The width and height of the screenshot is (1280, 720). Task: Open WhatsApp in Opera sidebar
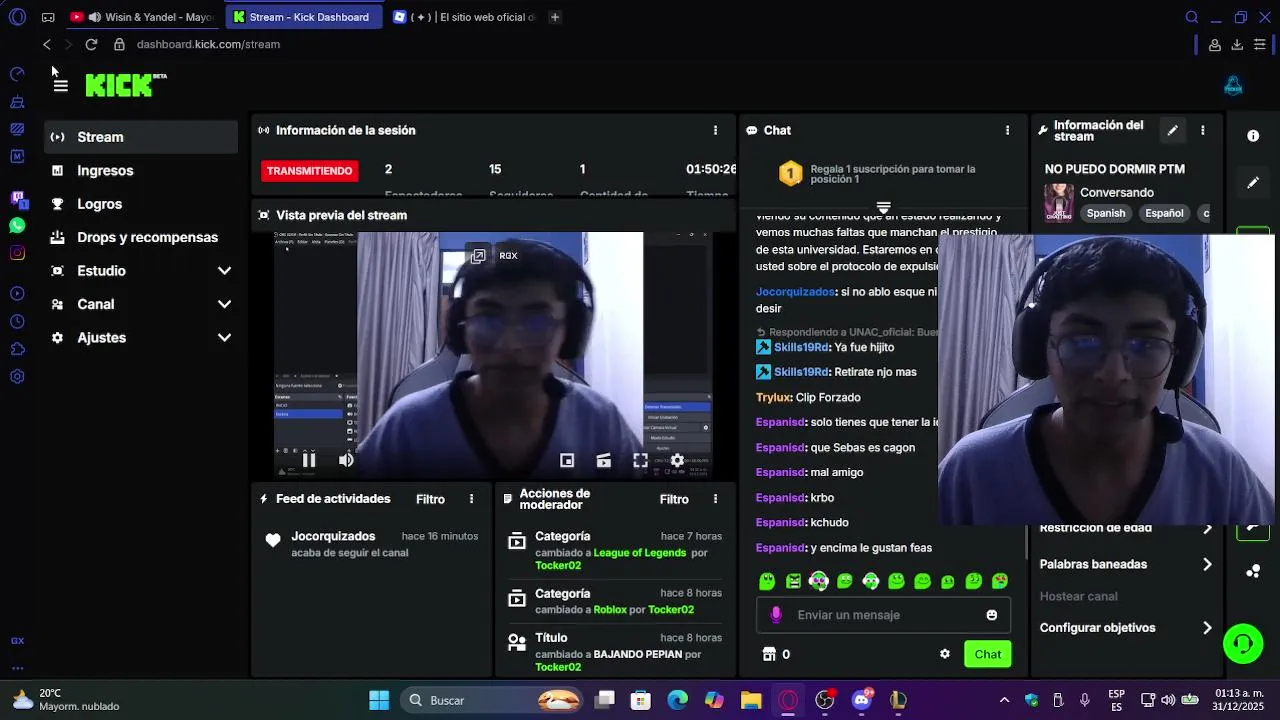coord(17,226)
